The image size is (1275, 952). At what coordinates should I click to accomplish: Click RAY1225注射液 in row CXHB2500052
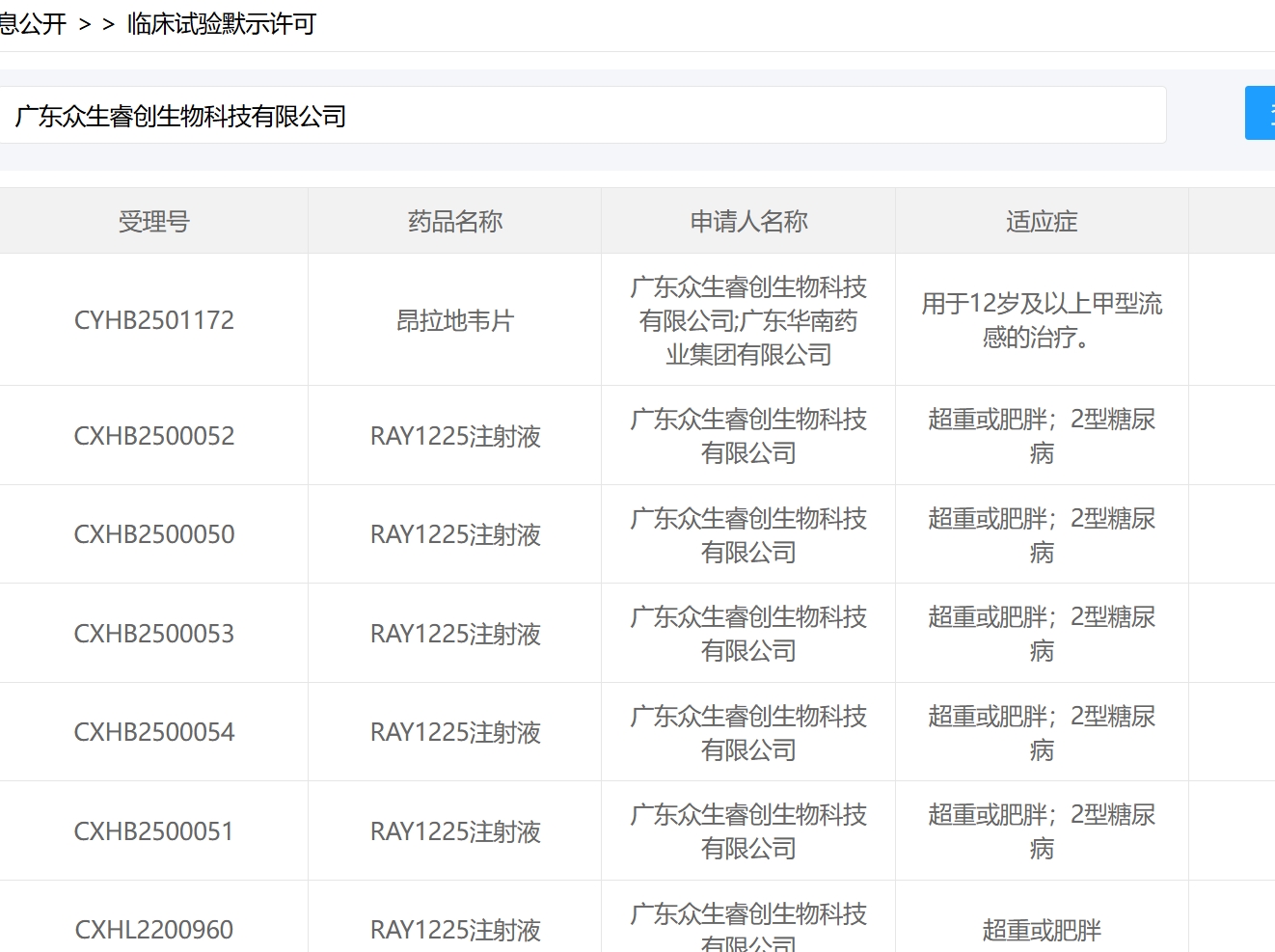[455, 436]
